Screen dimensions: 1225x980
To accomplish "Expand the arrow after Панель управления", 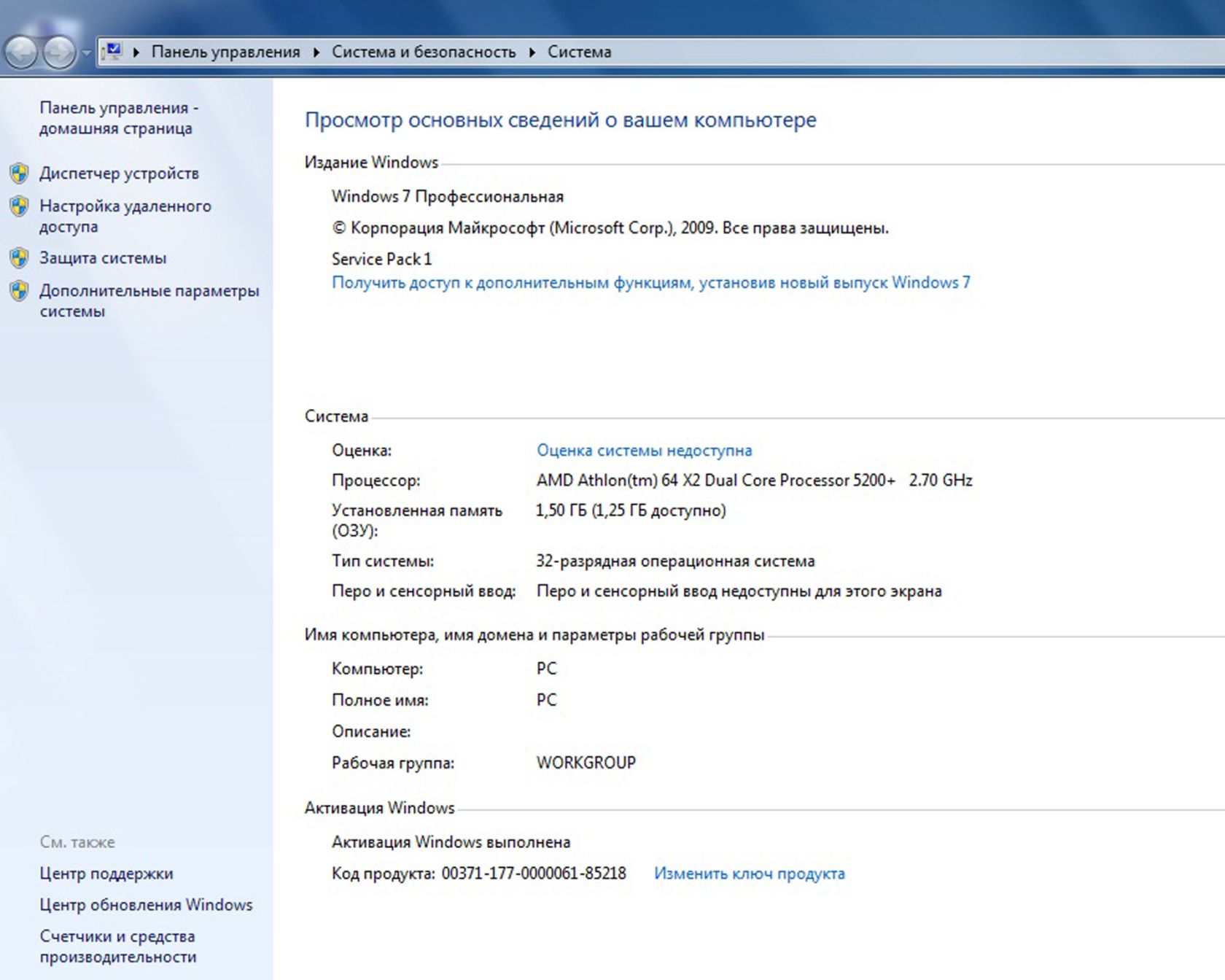I will click(x=316, y=52).
